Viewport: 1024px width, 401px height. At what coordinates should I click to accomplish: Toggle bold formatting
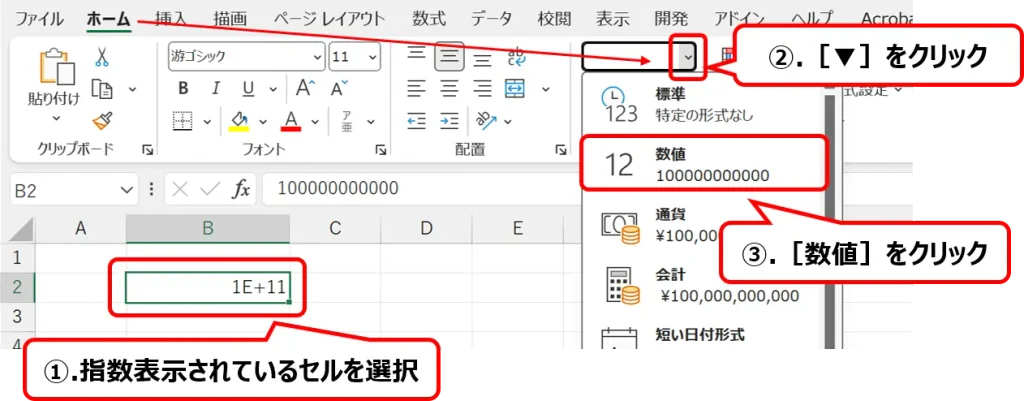coord(184,89)
